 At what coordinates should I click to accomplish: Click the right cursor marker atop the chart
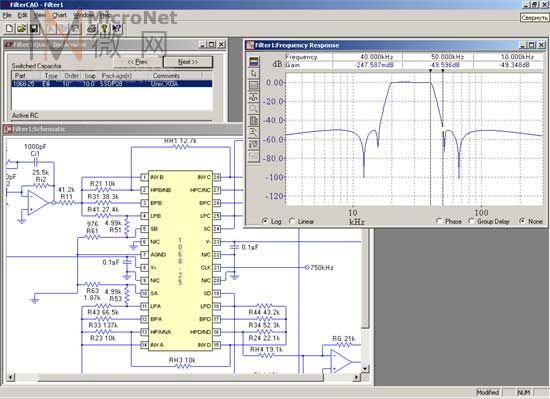pos(443,71)
